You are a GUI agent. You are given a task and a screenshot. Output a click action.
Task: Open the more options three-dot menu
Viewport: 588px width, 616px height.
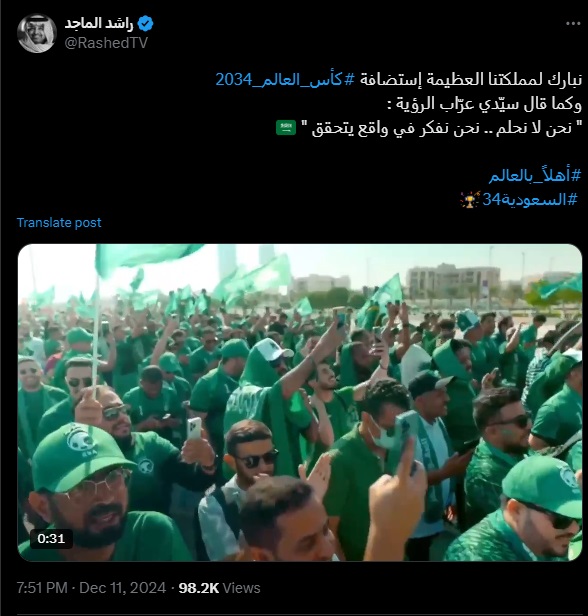[573, 24]
